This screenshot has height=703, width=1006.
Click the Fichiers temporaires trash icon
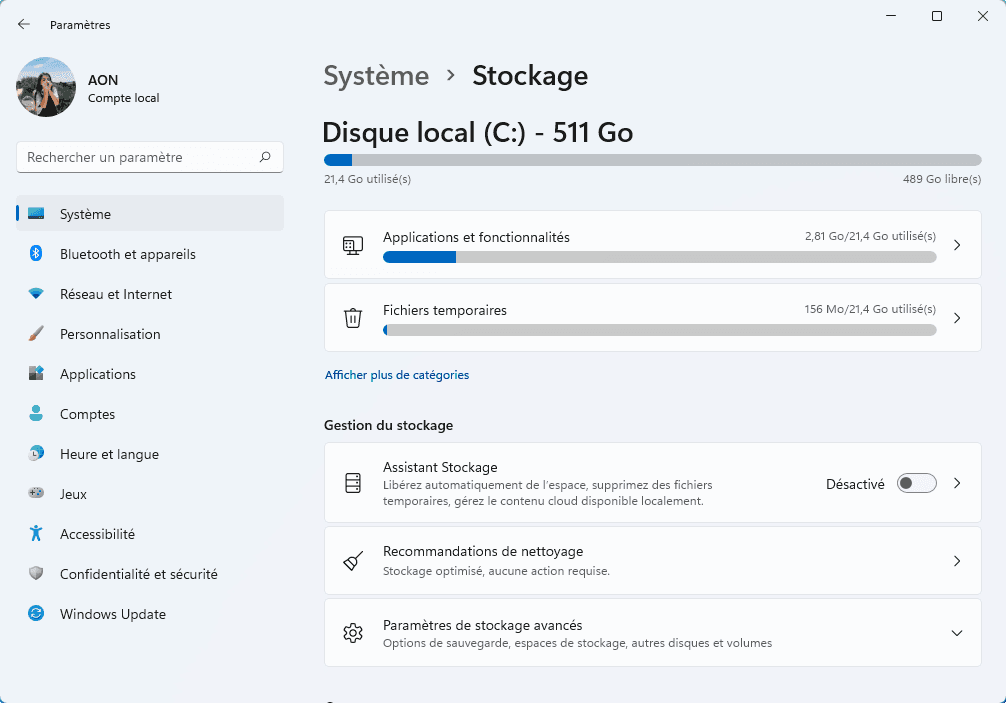(x=353, y=318)
